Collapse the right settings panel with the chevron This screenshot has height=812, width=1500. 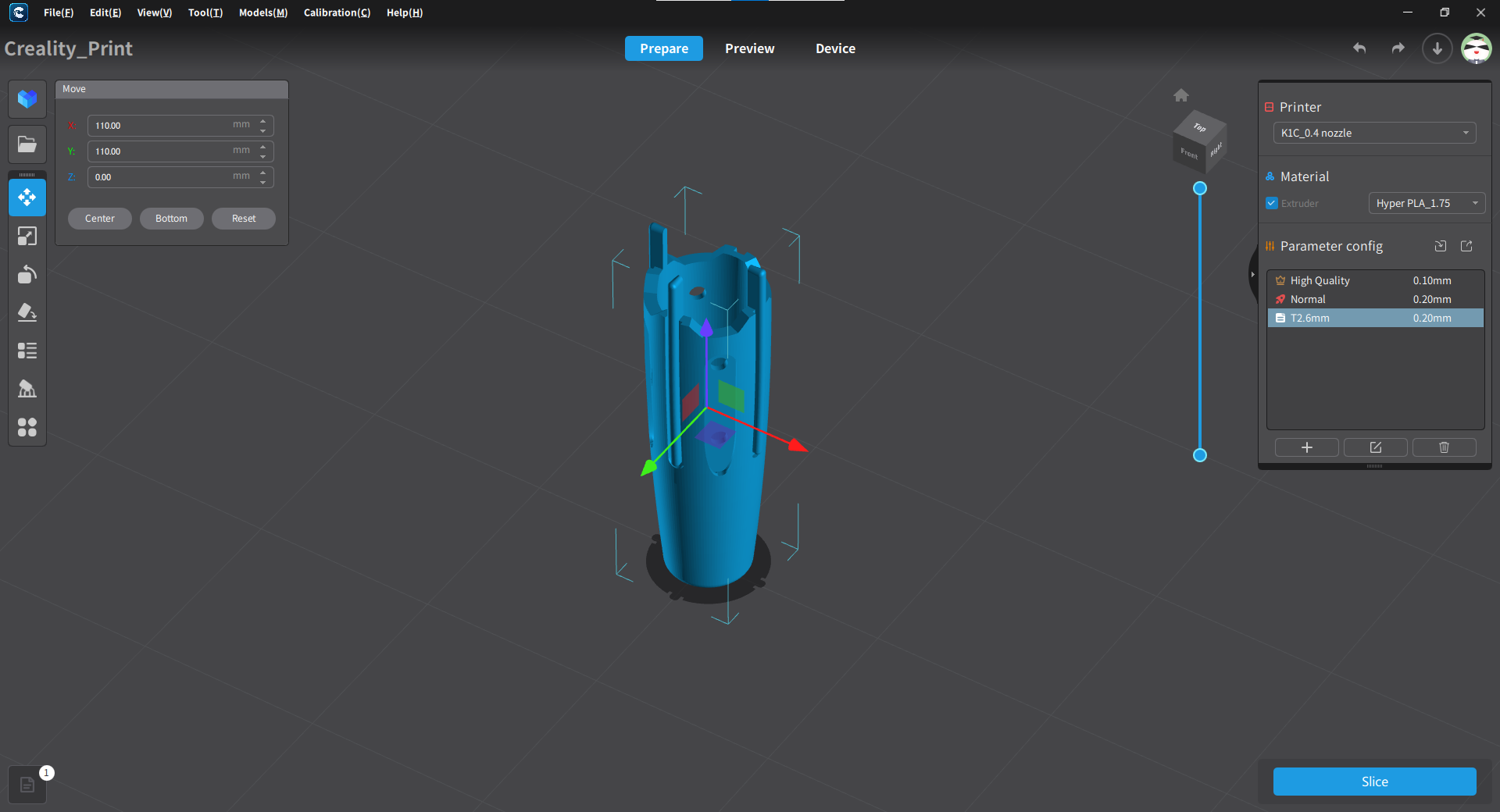(1252, 274)
